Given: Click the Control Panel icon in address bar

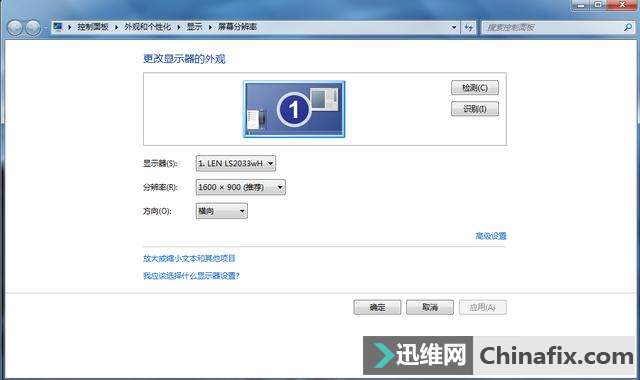Looking at the screenshot, I should point(58,27).
